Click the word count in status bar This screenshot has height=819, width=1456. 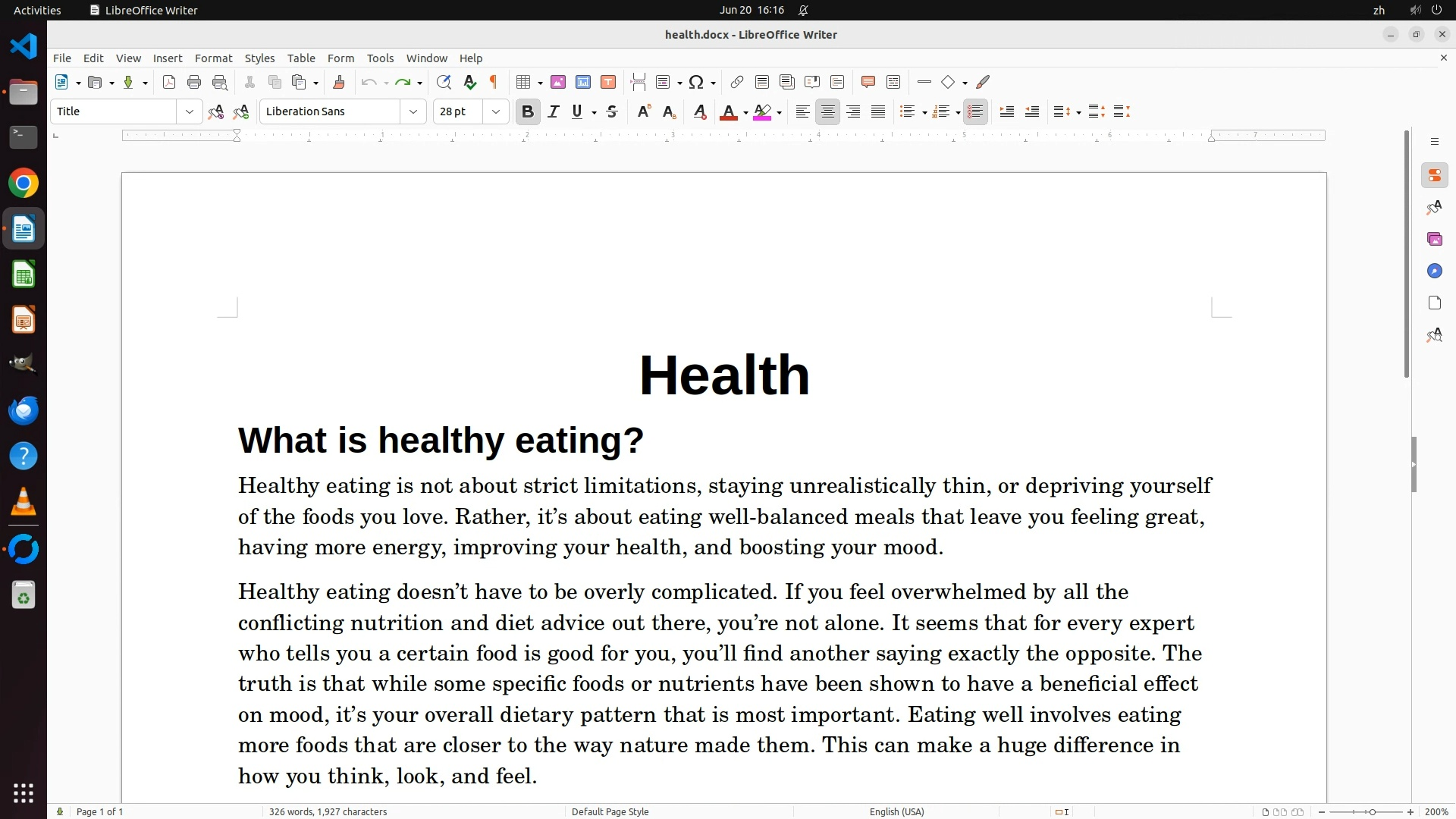click(328, 811)
